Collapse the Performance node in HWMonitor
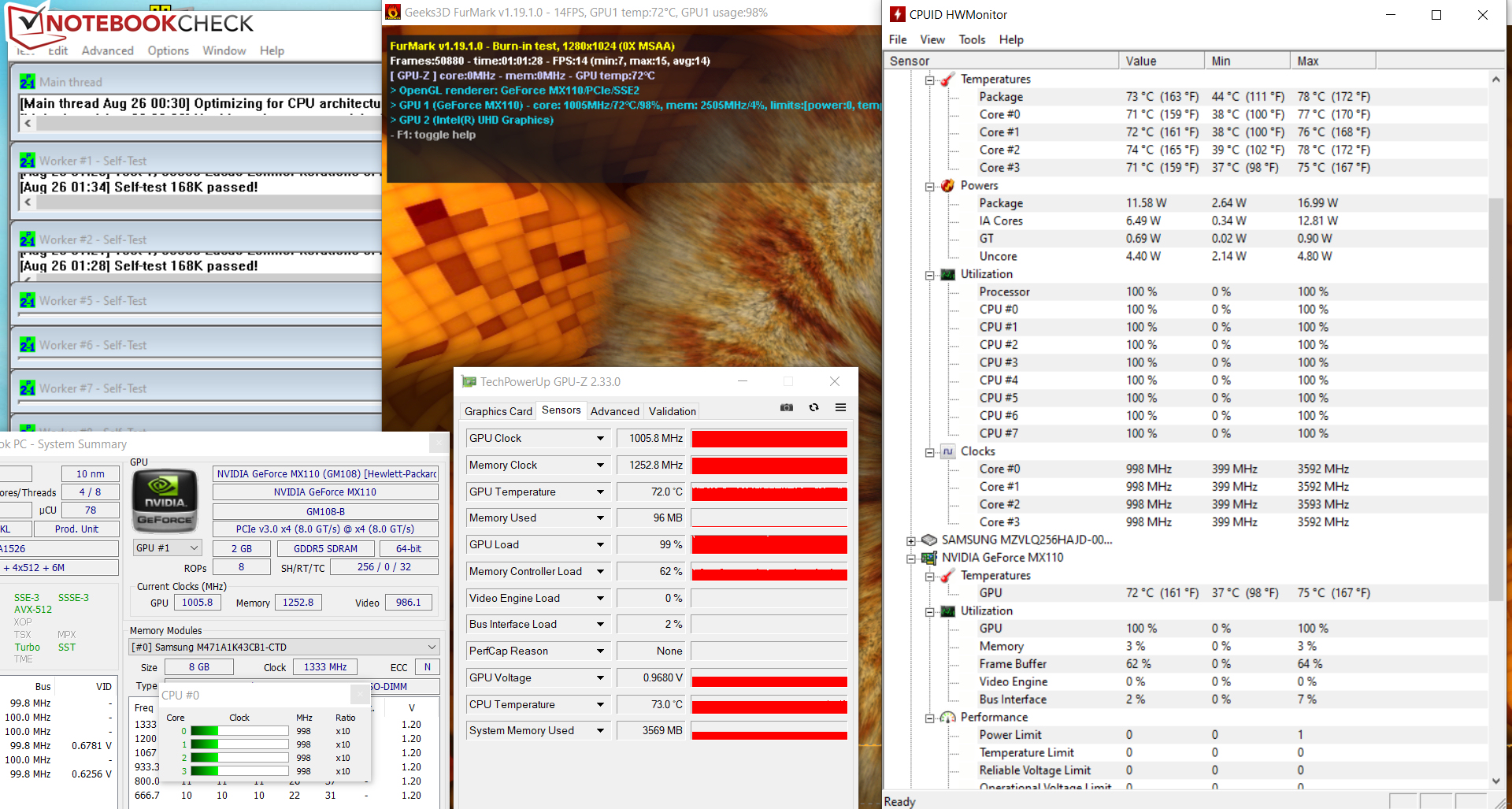 929,718
